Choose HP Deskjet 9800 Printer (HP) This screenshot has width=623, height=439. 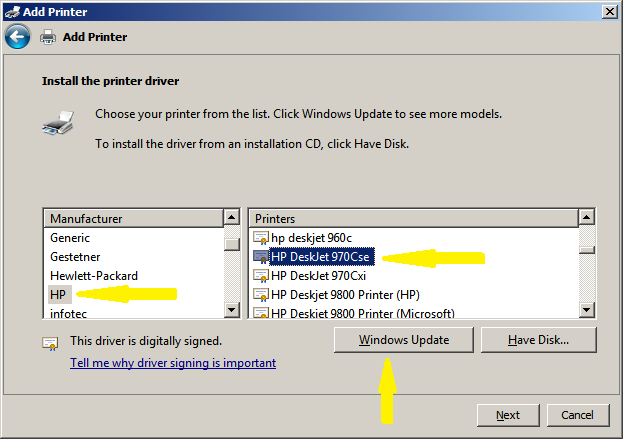(x=345, y=295)
